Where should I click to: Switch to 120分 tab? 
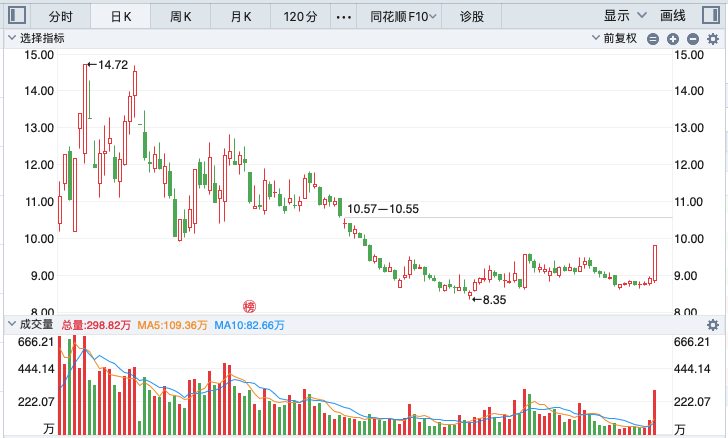[x=300, y=17]
